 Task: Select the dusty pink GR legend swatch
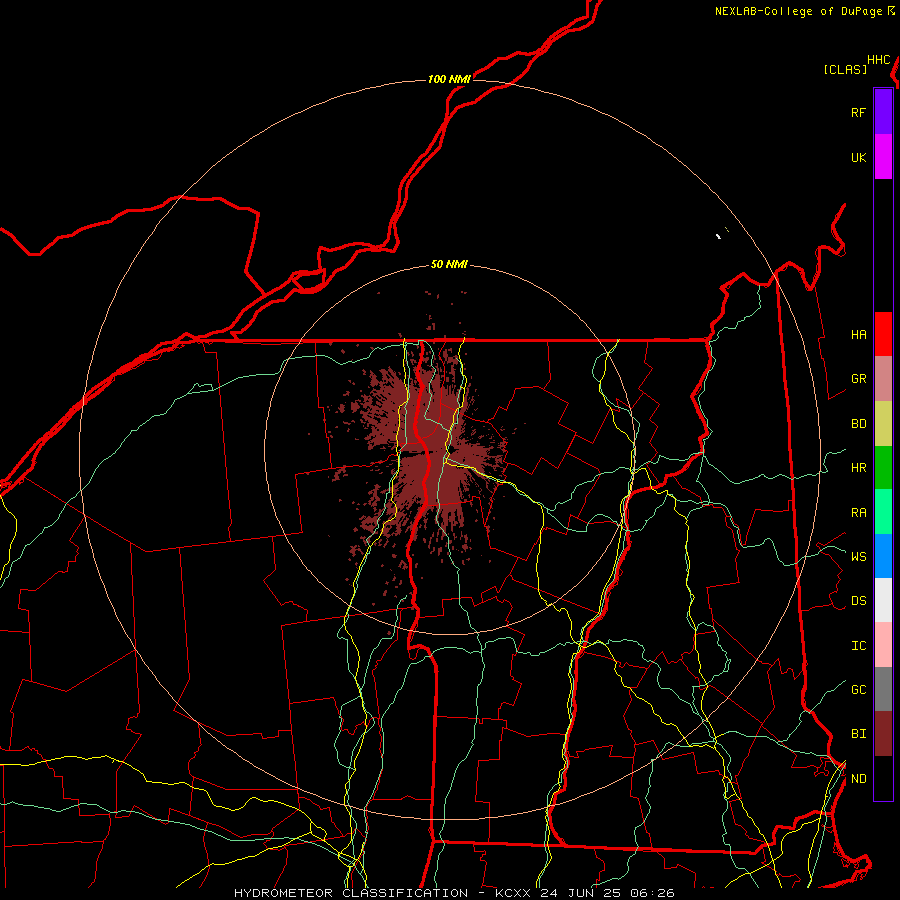pyautogui.click(x=883, y=378)
